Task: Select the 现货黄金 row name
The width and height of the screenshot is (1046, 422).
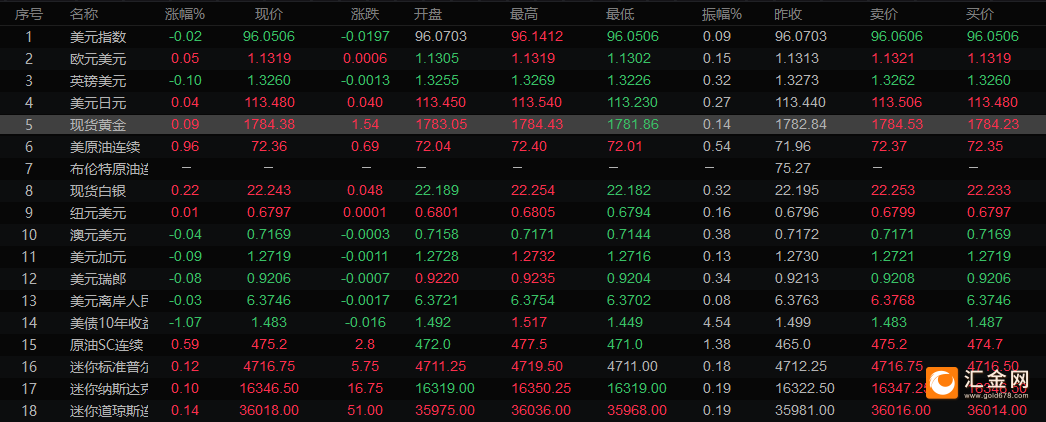Action: (97, 125)
